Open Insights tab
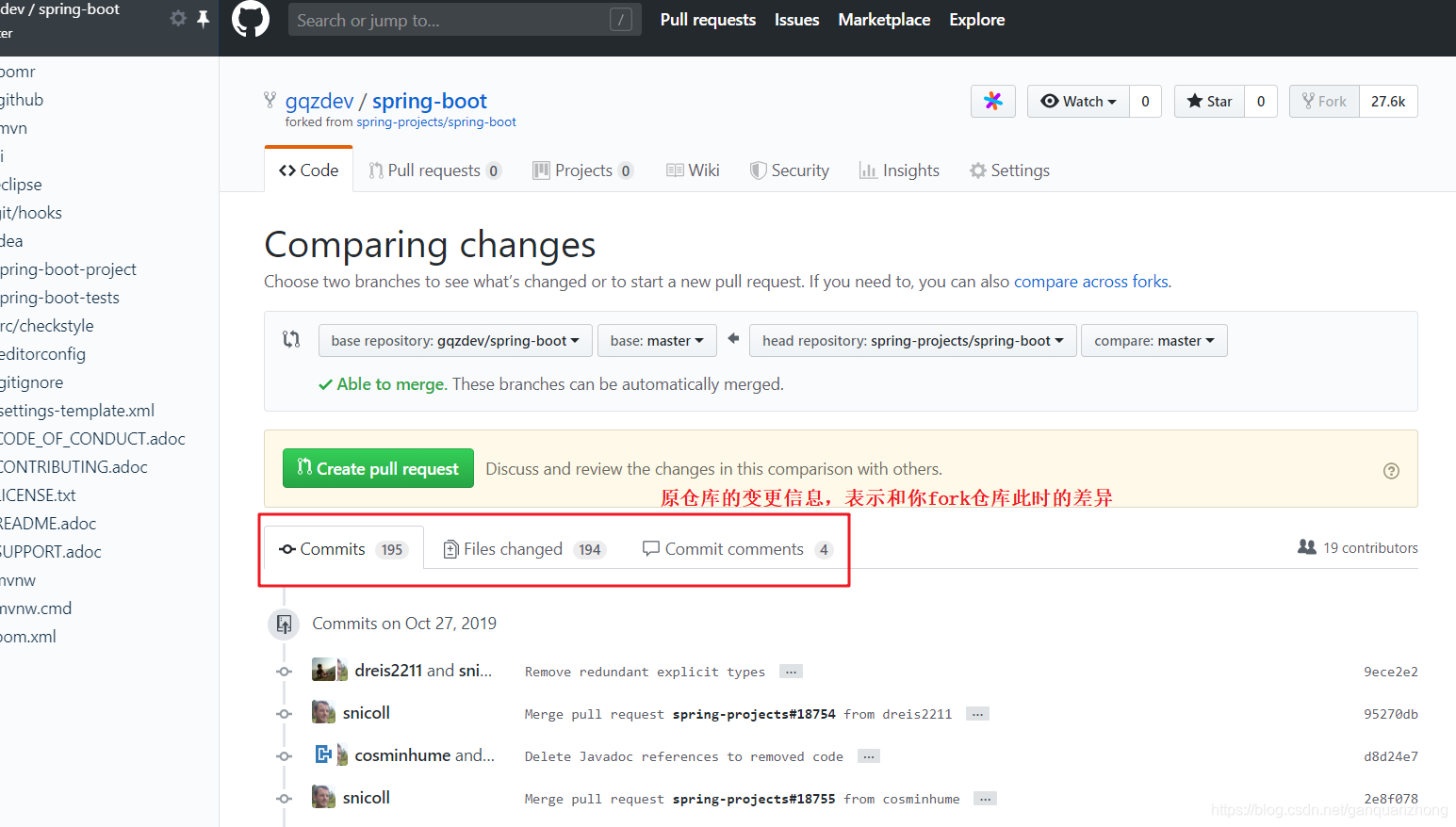 (x=899, y=170)
